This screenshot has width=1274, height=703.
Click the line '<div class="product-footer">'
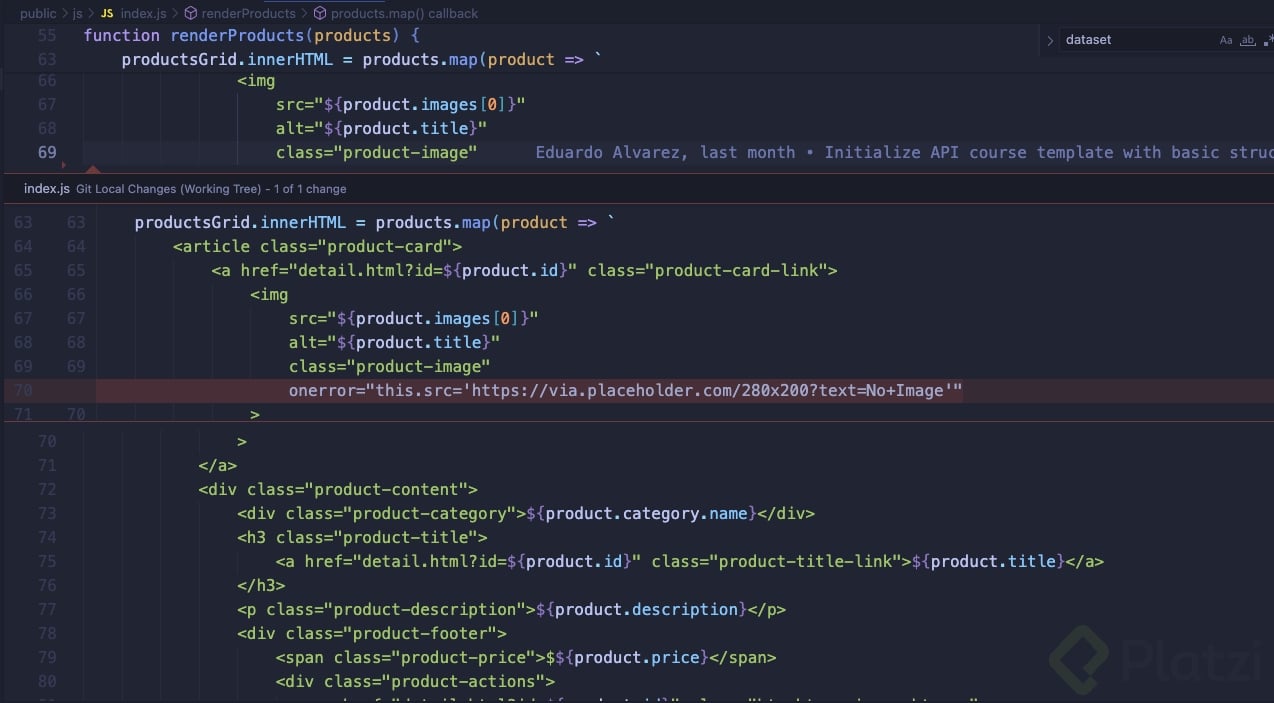[372, 633]
